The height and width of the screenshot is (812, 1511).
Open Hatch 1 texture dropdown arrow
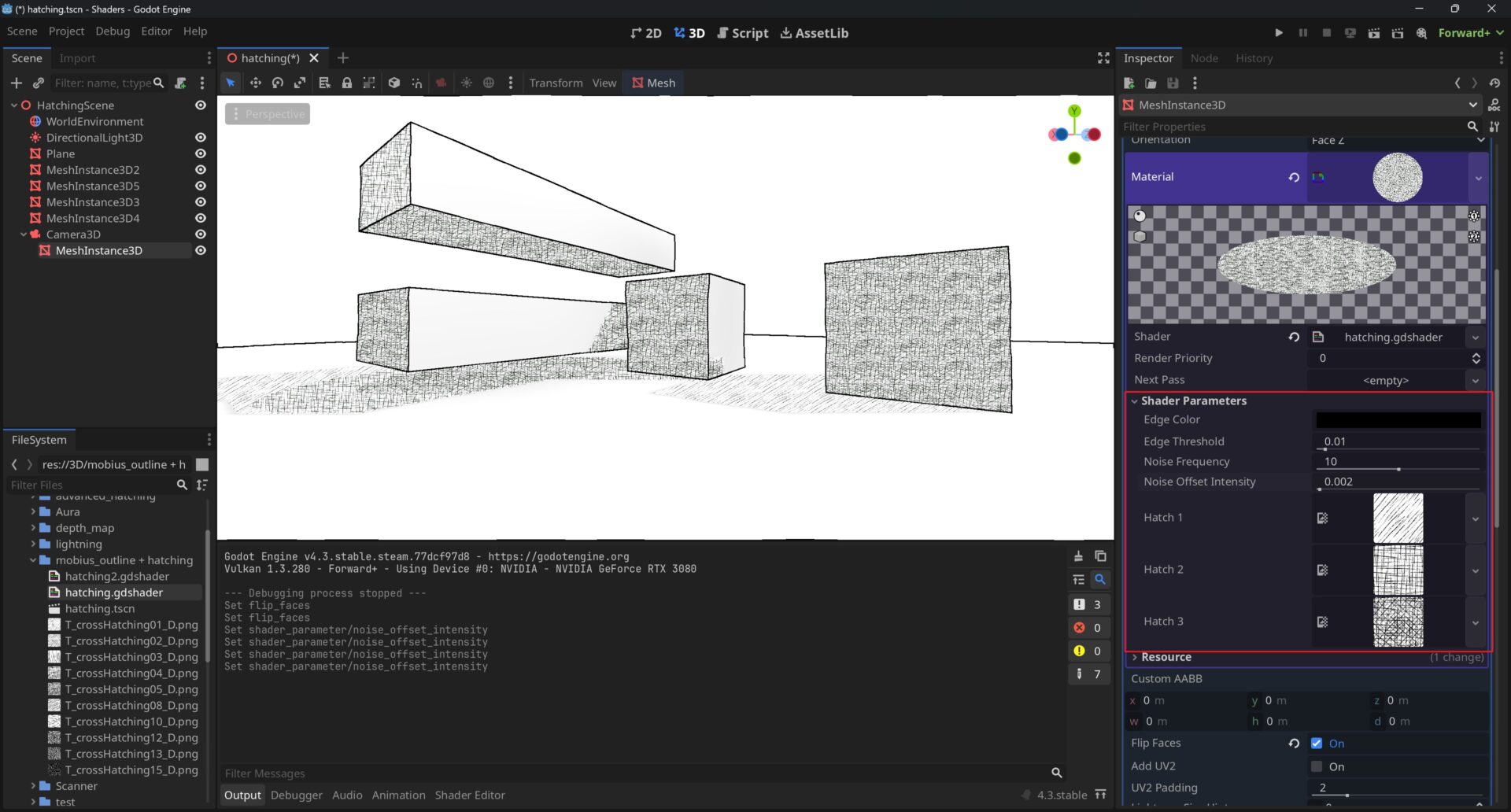point(1476,519)
